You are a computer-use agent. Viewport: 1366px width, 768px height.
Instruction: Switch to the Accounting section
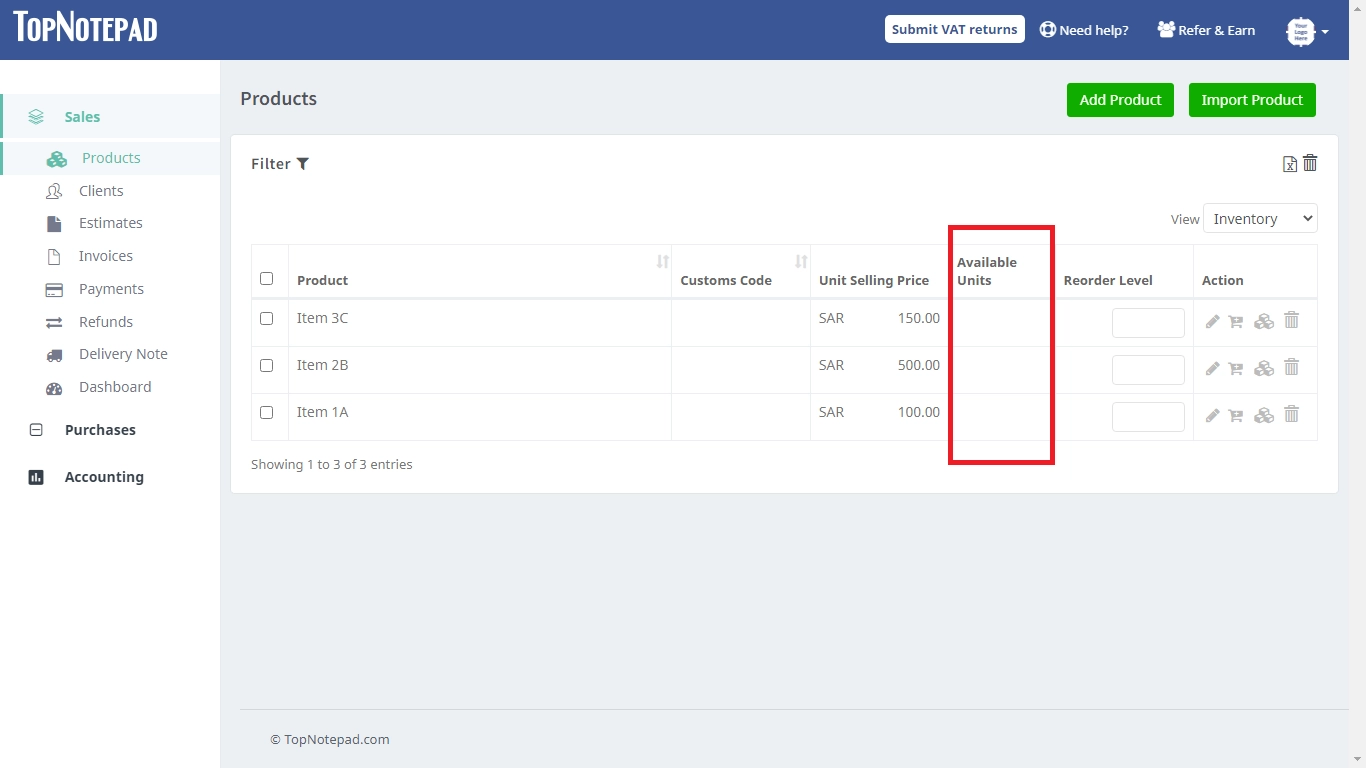(104, 477)
